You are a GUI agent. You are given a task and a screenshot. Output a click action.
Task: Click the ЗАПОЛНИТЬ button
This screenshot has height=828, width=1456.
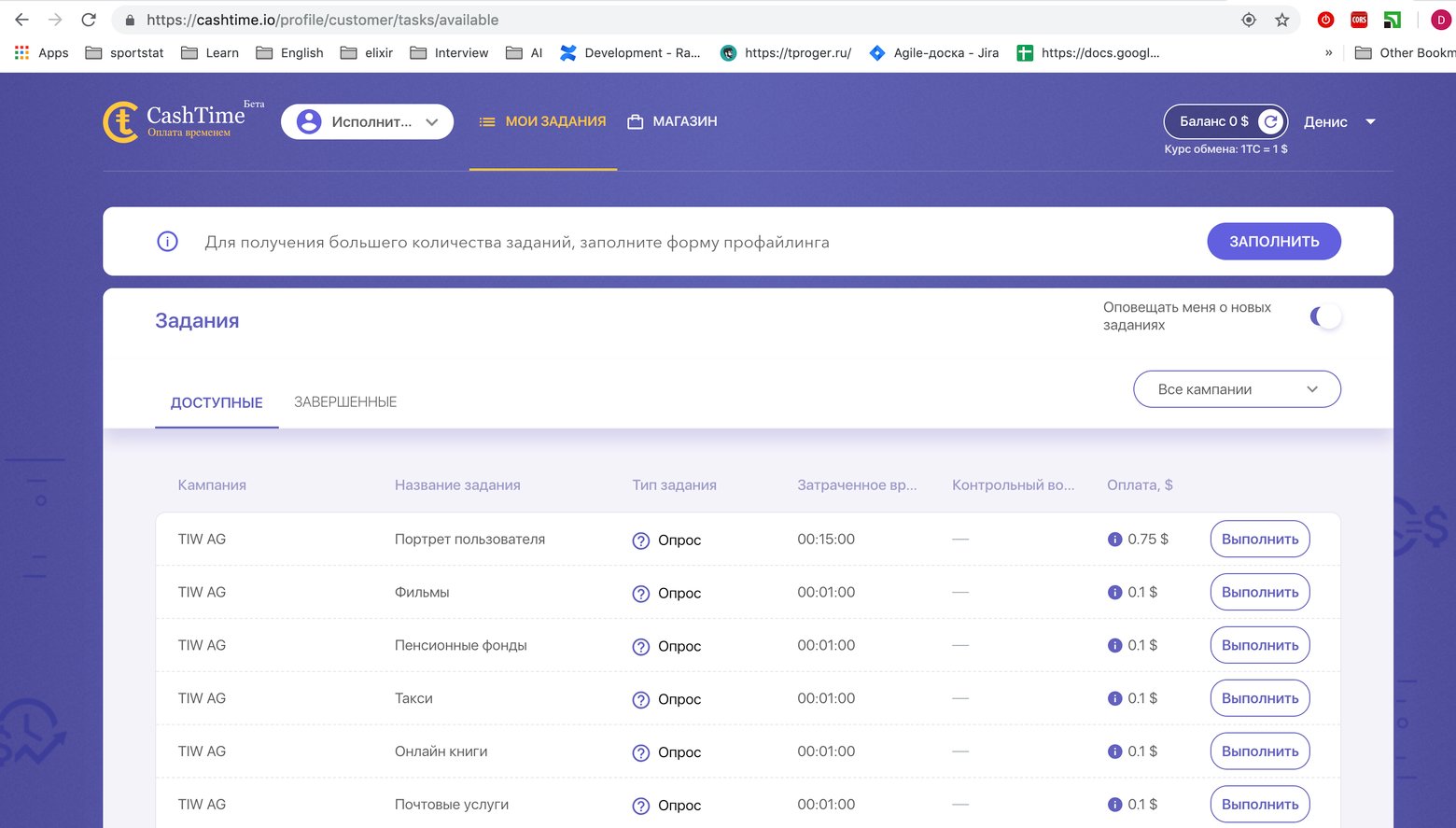click(1274, 242)
